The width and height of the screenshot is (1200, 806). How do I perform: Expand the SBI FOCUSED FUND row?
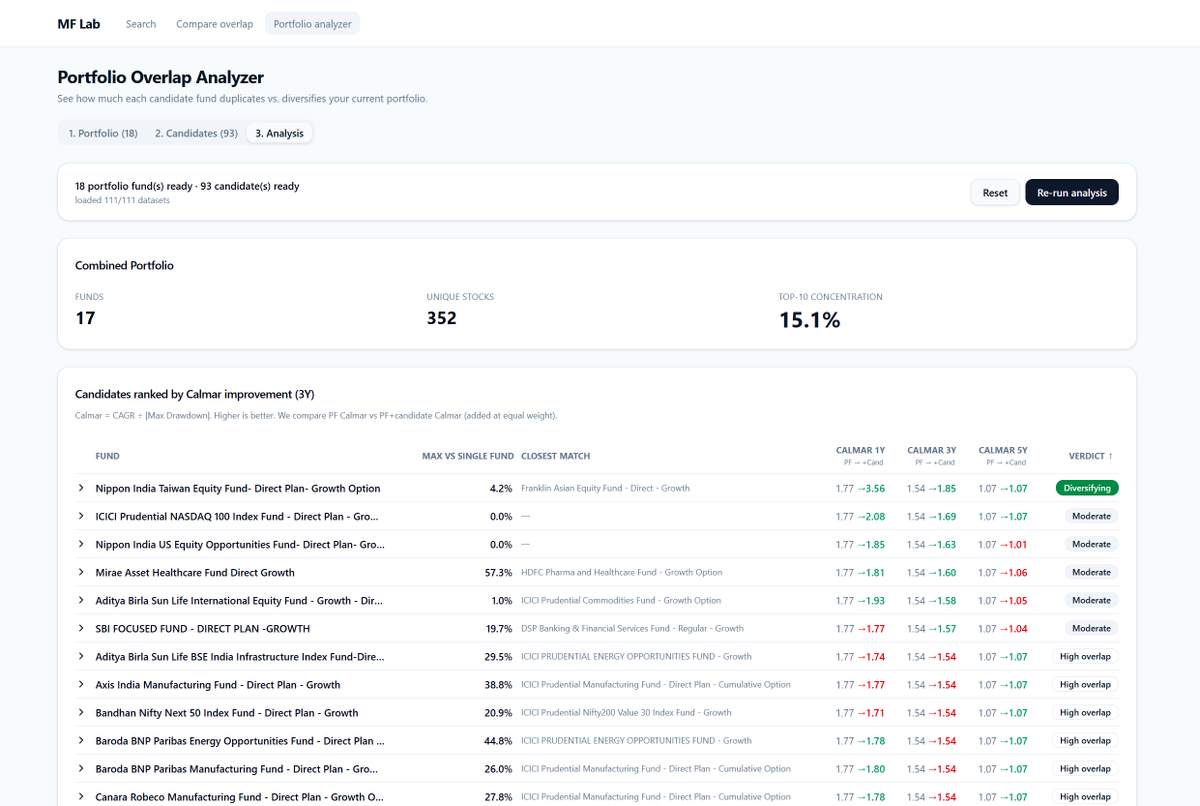[81, 628]
